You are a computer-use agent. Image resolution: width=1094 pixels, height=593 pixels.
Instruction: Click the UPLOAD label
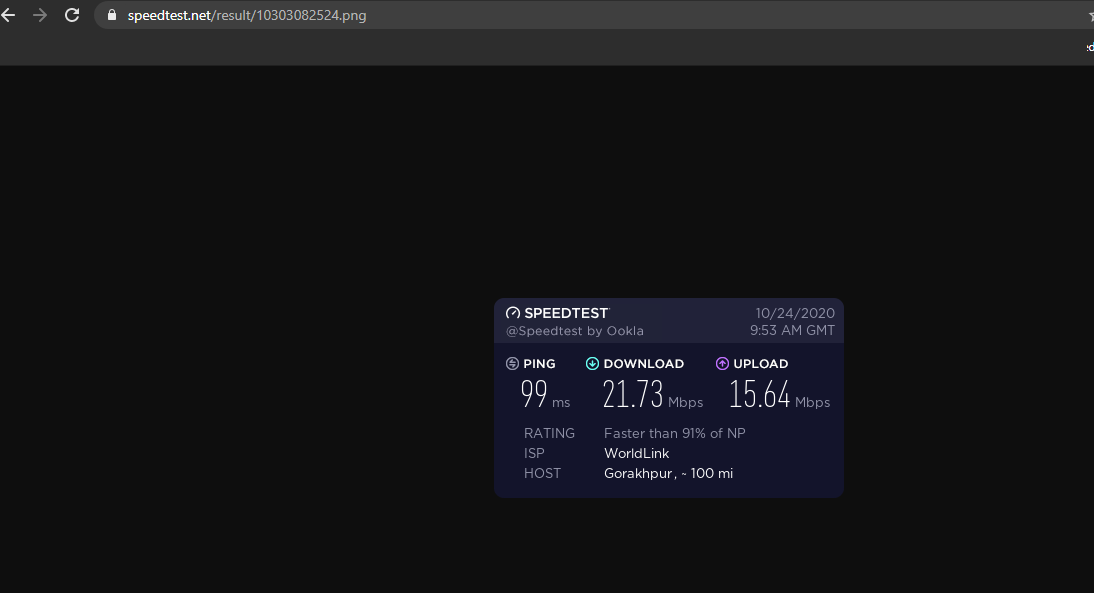[760, 363]
